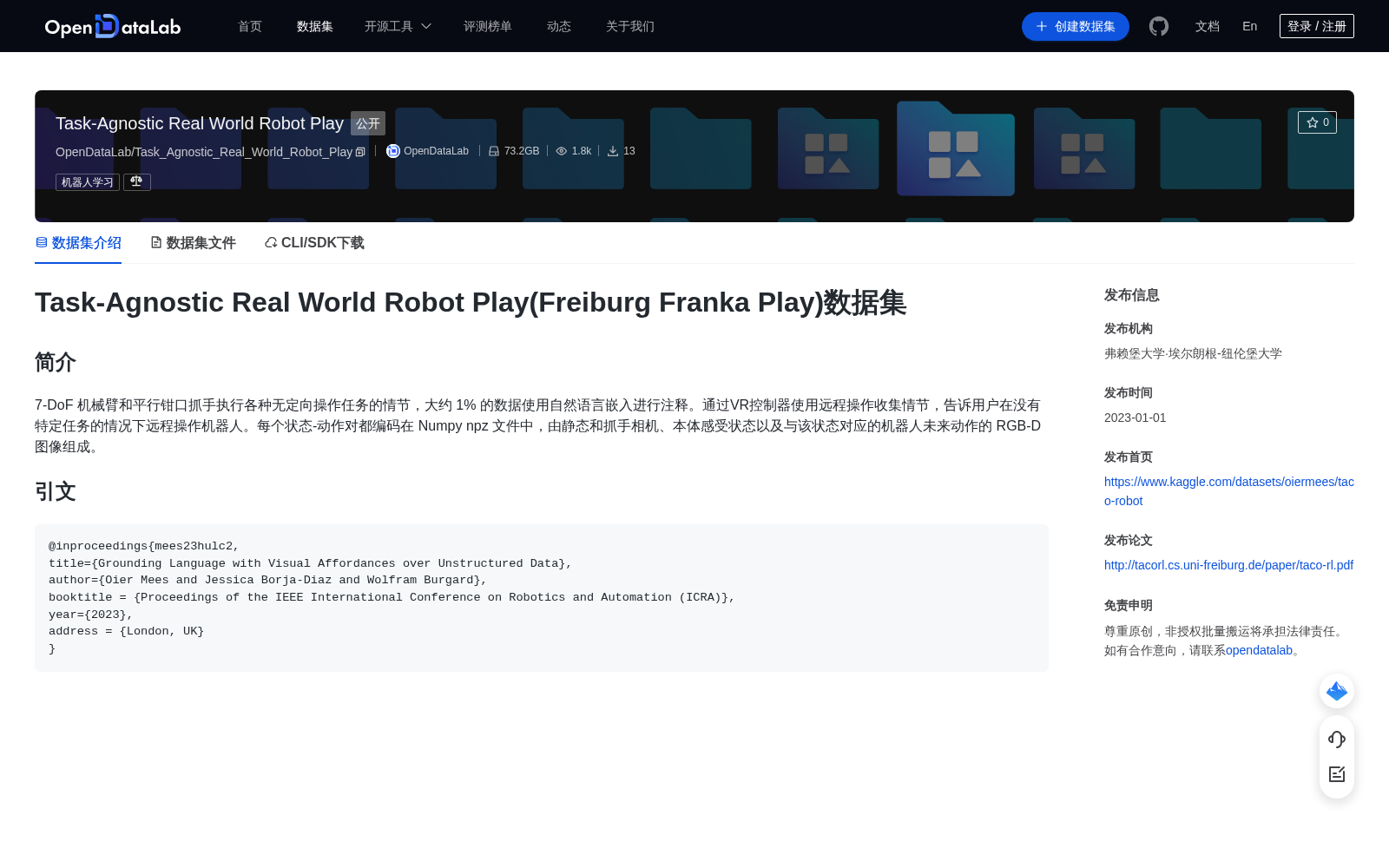The height and width of the screenshot is (868, 1389).
Task: Open 评测榜单 in the top navigation
Action: 488,26
